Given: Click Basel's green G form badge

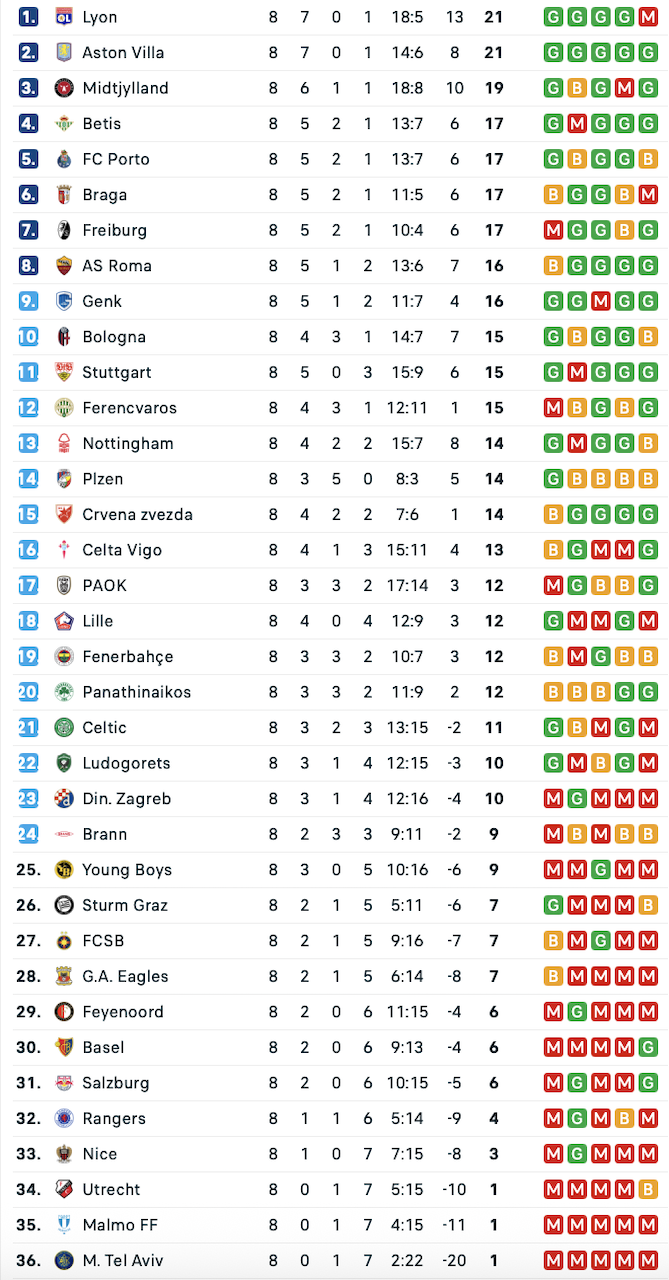Looking at the screenshot, I should pos(648,1047).
